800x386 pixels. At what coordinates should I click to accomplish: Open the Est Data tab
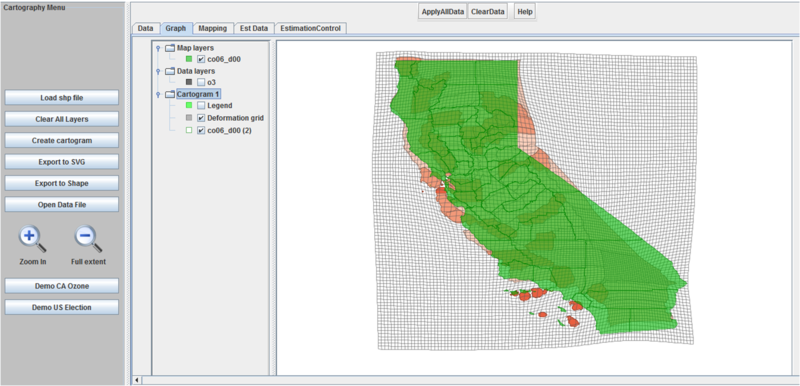pos(254,29)
